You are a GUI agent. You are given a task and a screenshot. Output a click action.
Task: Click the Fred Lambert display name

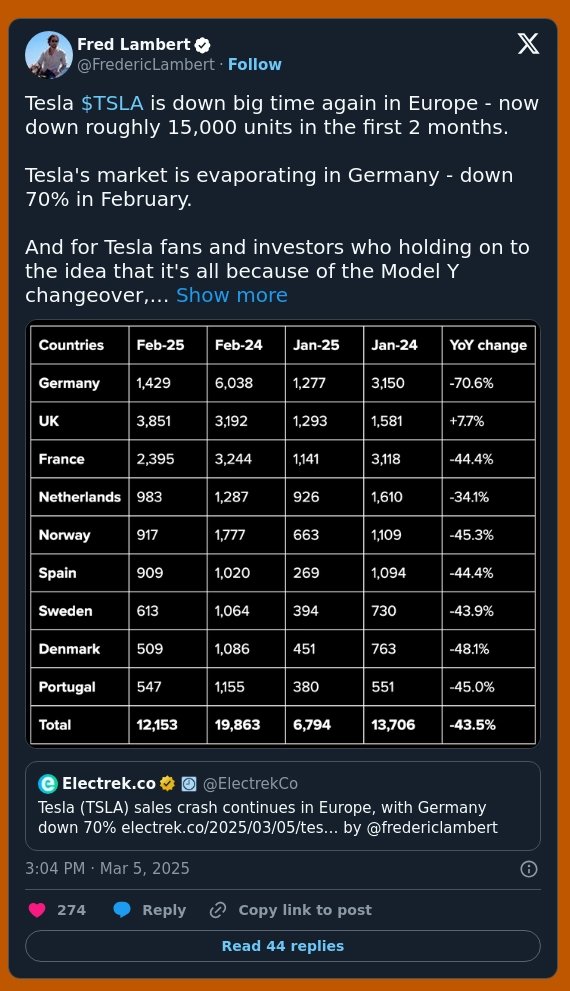(x=133, y=44)
